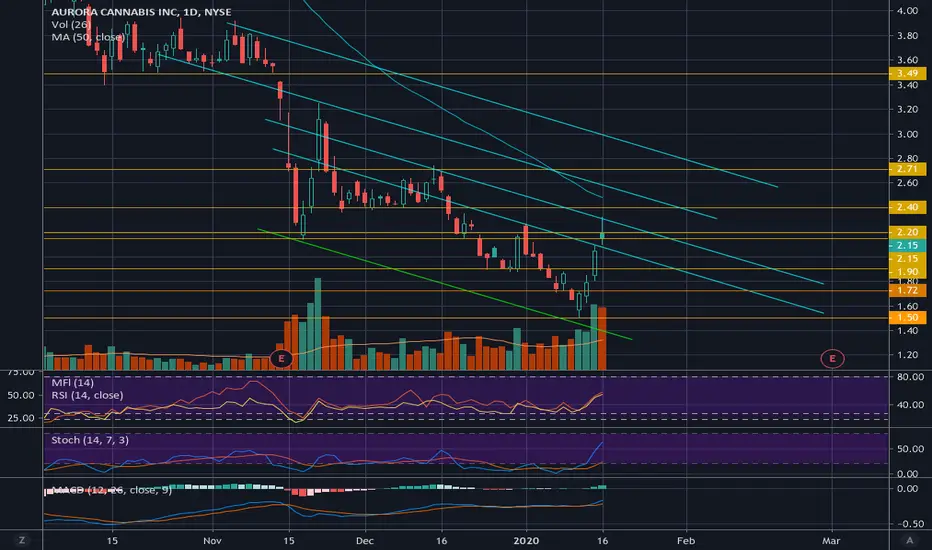Select the Vol (26) indicator label
This screenshot has height=550, width=932.
[x=71, y=24]
